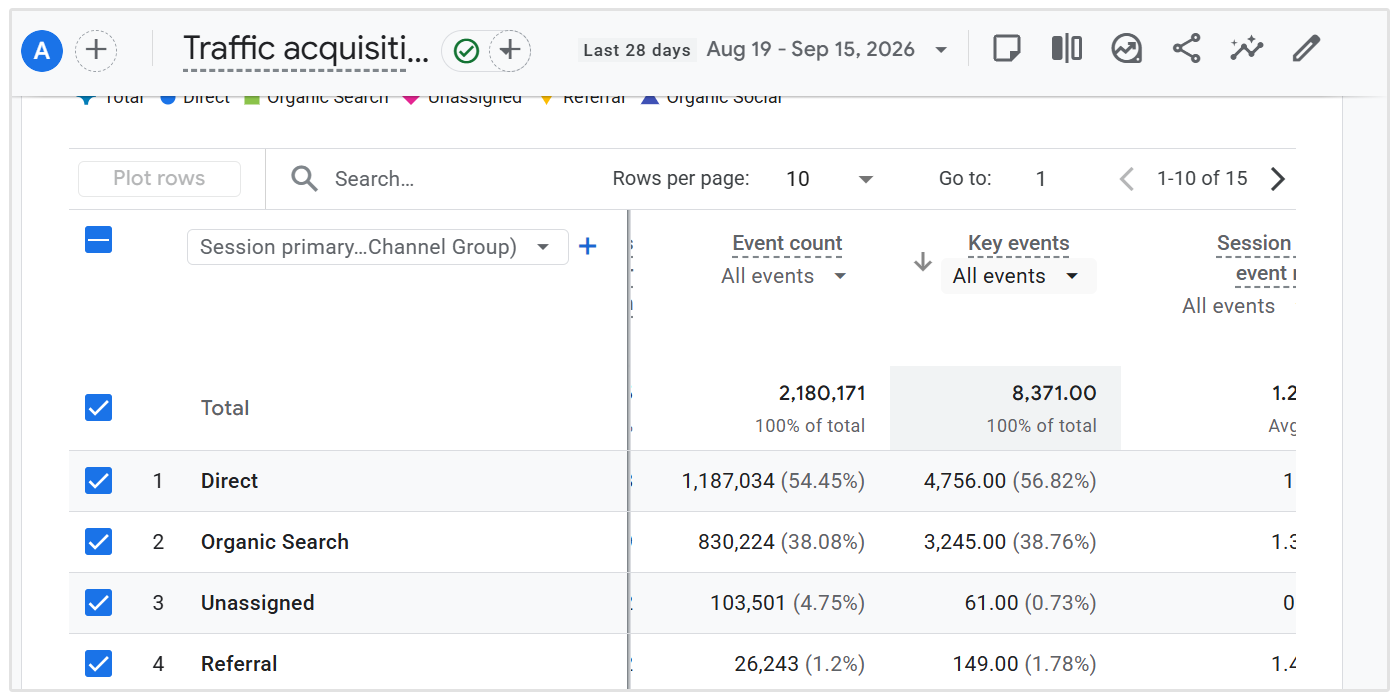Click the Go to page number field
This screenshot has height=700, width=1400.
pos(1041,179)
